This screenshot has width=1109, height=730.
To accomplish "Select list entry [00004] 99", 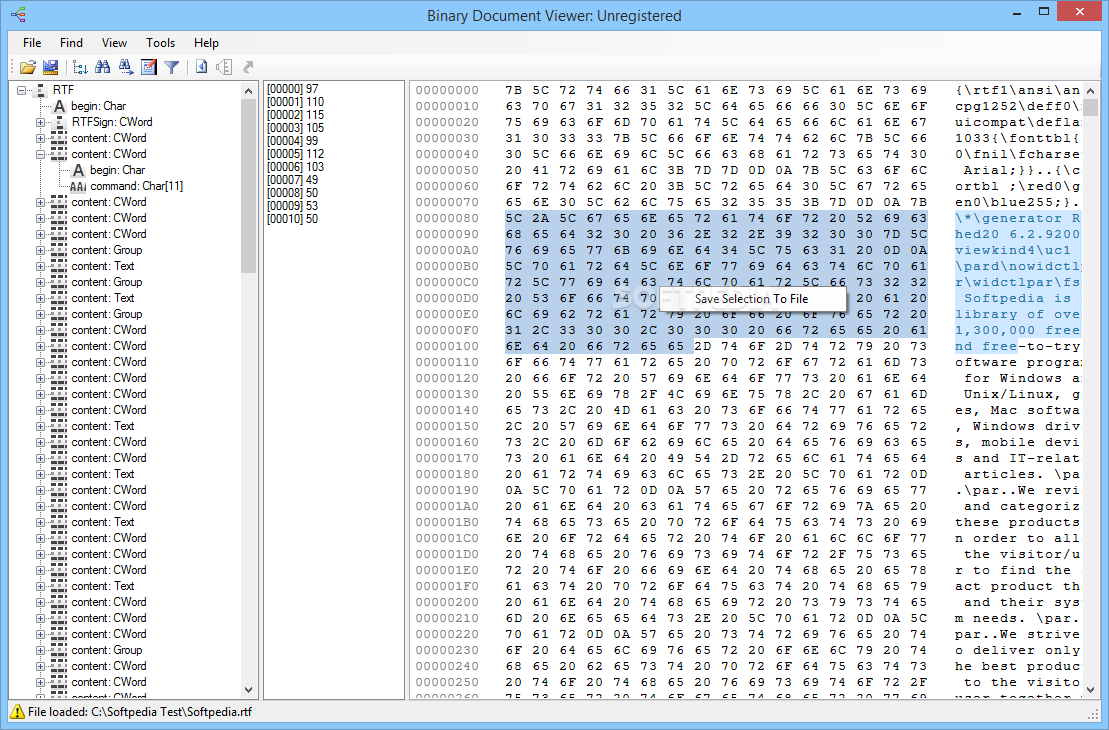I will [x=293, y=141].
